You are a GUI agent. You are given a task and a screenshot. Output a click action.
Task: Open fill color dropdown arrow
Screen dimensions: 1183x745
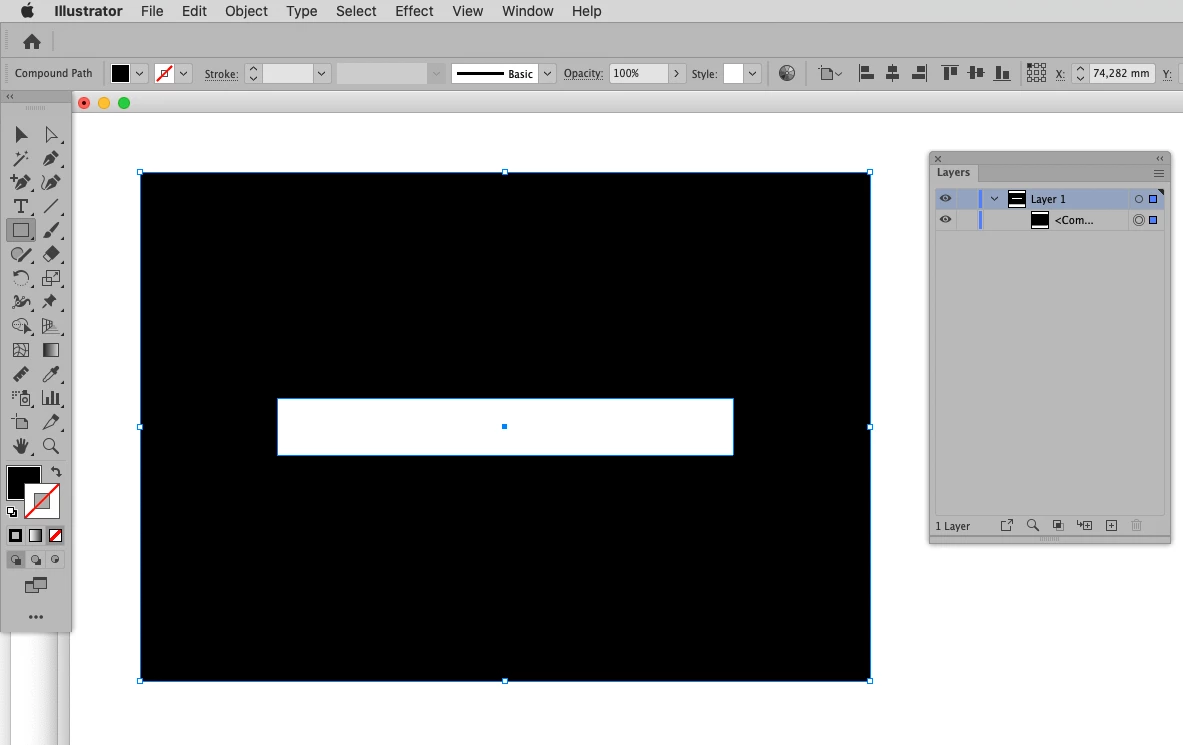[x=139, y=73]
